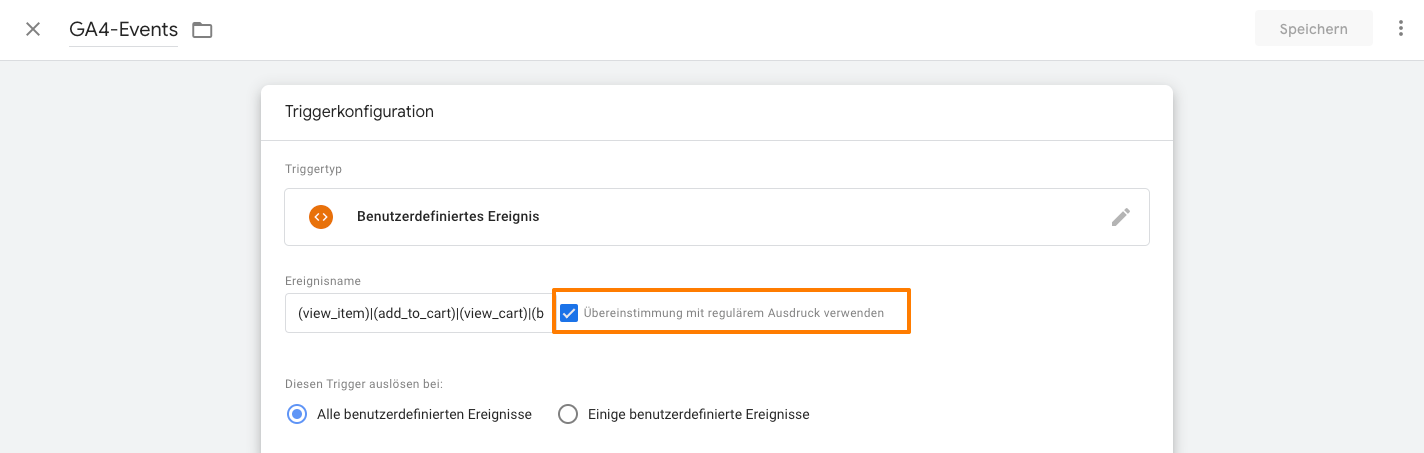The width and height of the screenshot is (1424, 453).
Task: Click the pencil icon to edit trigger type
Action: pos(1121,217)
